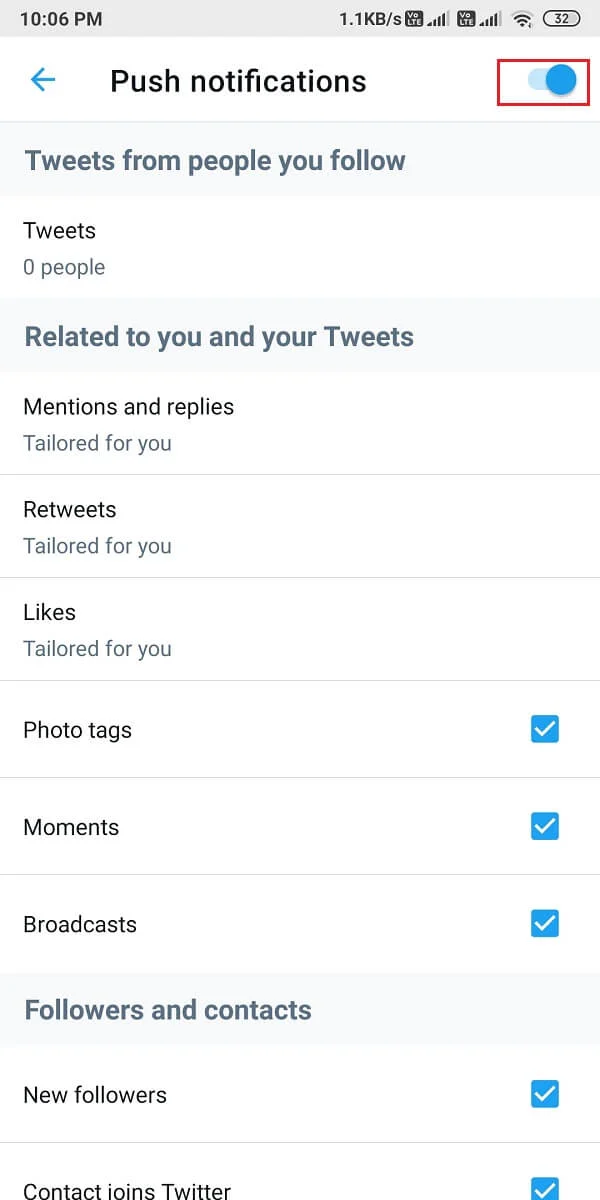600x1200 pixels.
Task: Tap the back arrow icon
Action: coord(43,80)
